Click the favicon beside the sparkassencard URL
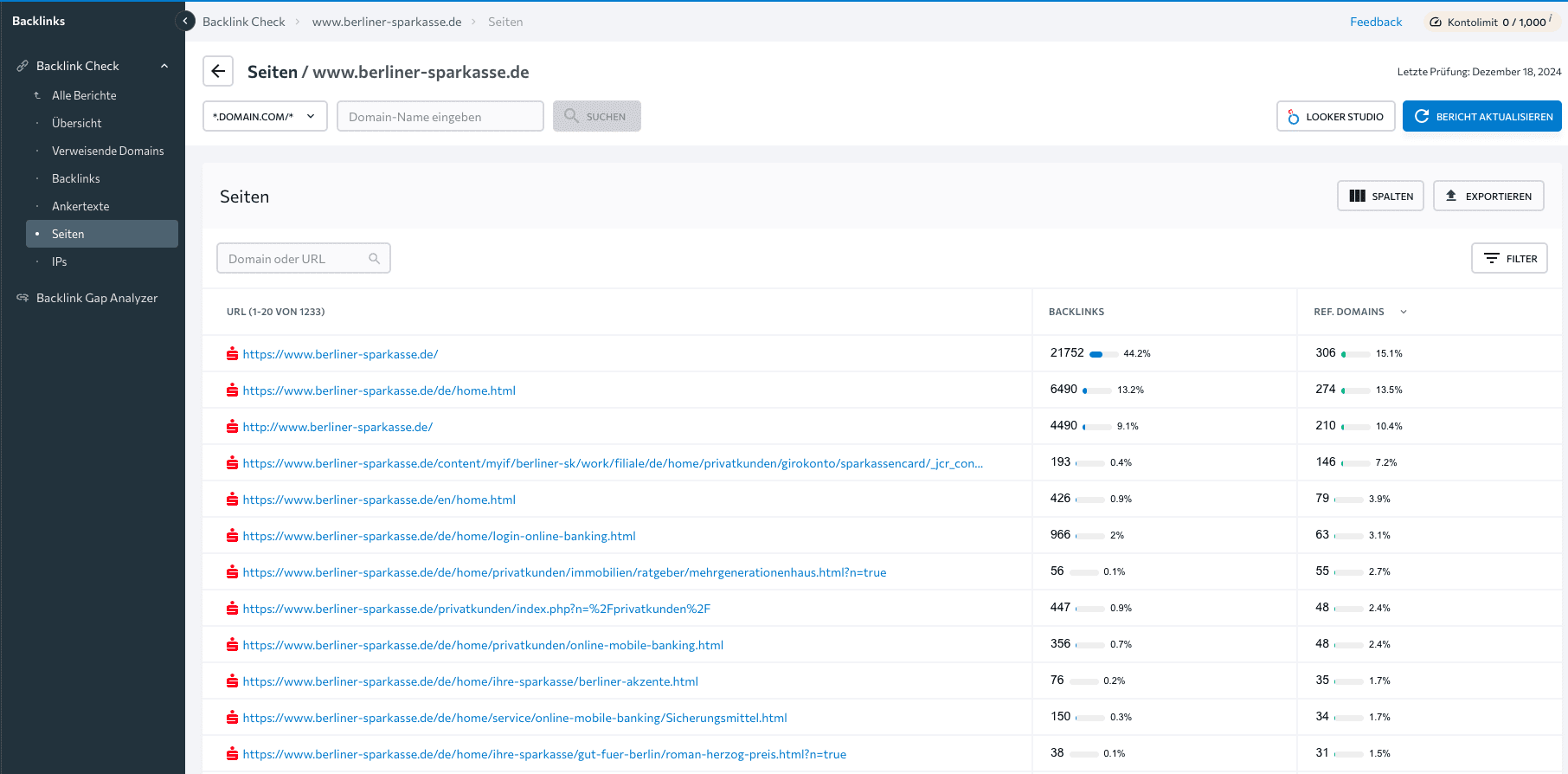Viewport: 1568px width, 774px height. 232,463
